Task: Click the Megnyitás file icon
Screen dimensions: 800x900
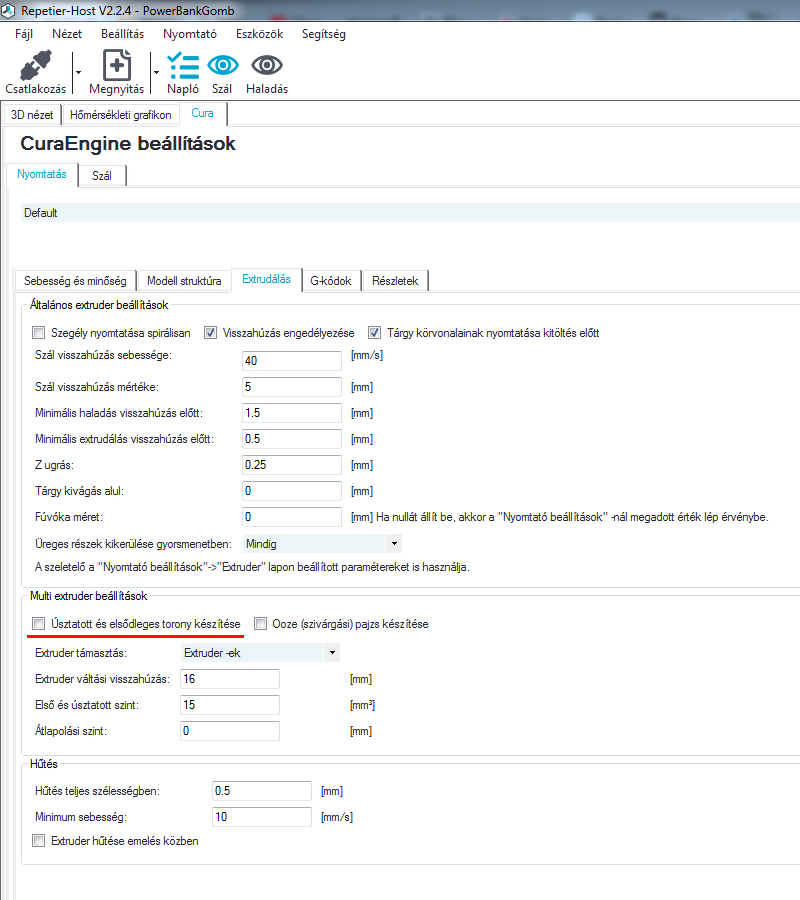Action: (x=116, y=65)
